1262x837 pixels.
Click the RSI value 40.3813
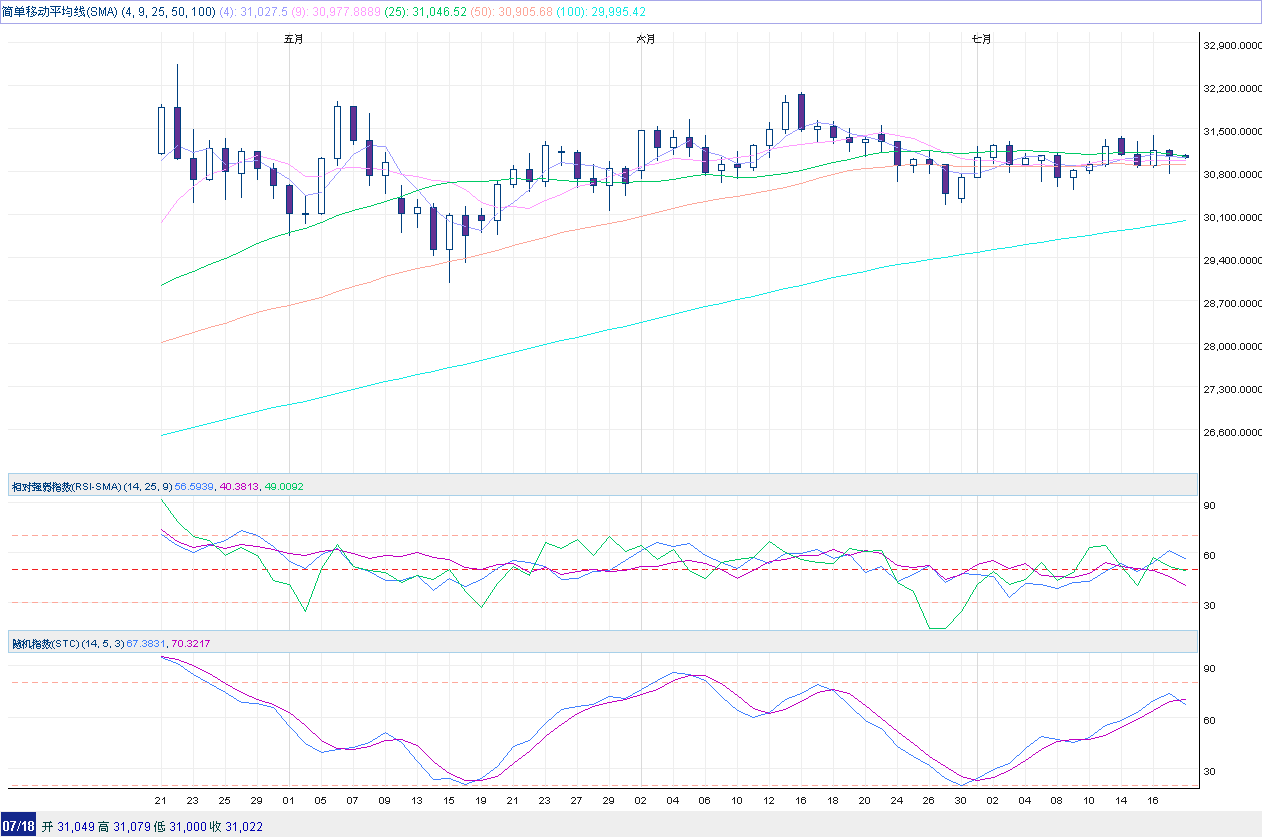click(239, 486)
